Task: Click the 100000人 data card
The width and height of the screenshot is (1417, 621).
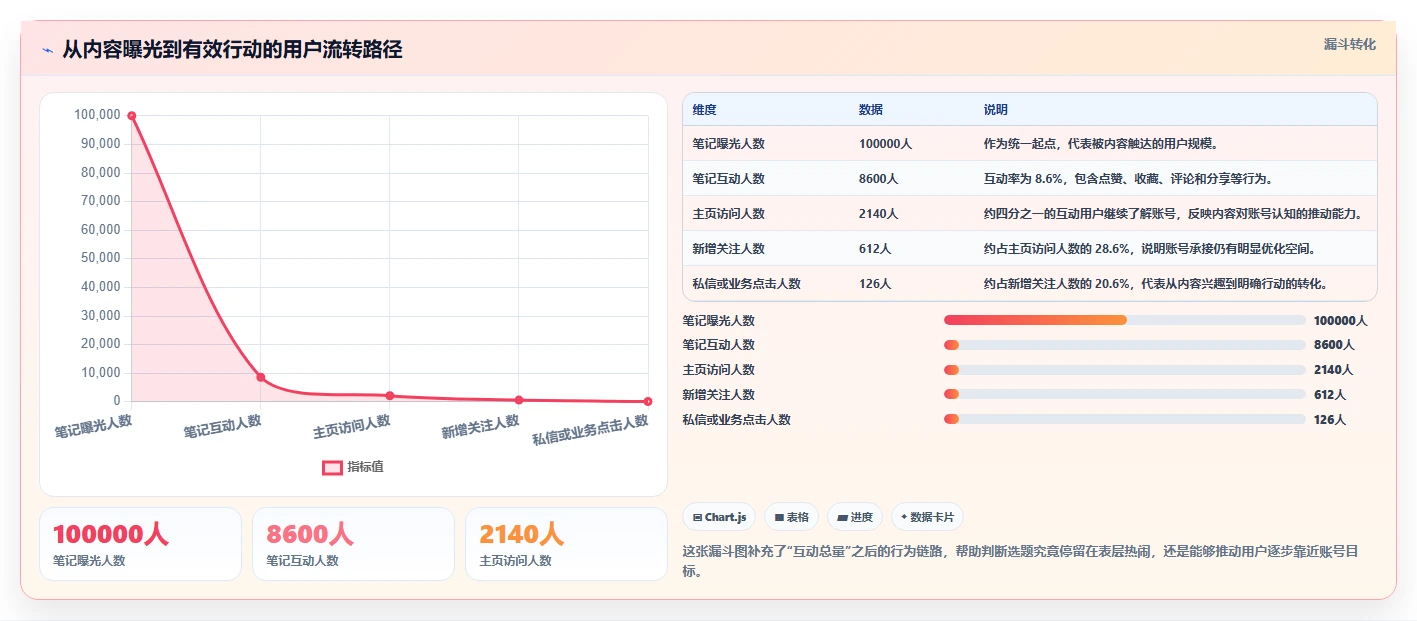Action: coord(140,544)
